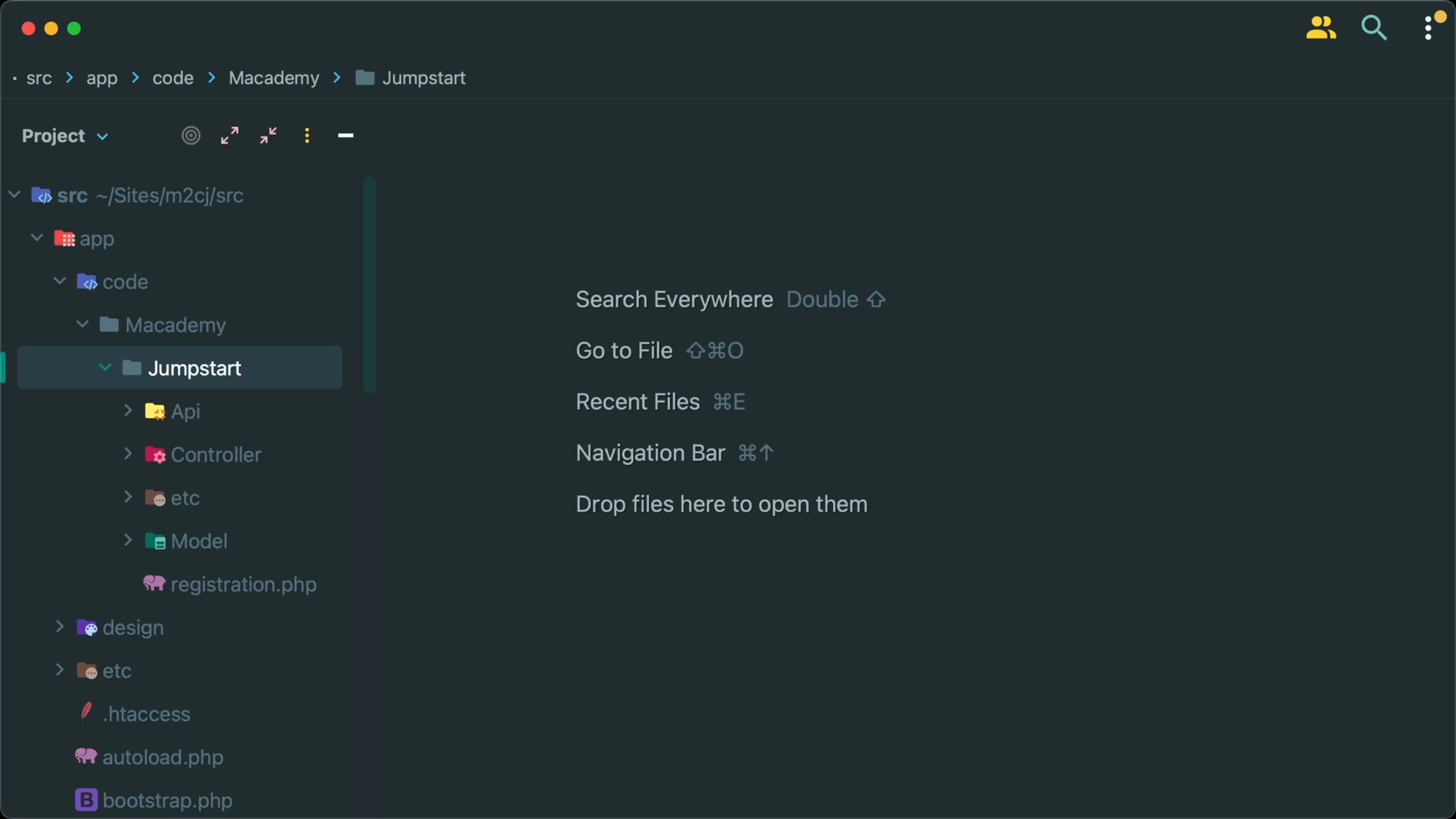This screenshot has height=819, width=1456.
Task: Click code in the breadcrumb bar
Action: pos(172,78)
